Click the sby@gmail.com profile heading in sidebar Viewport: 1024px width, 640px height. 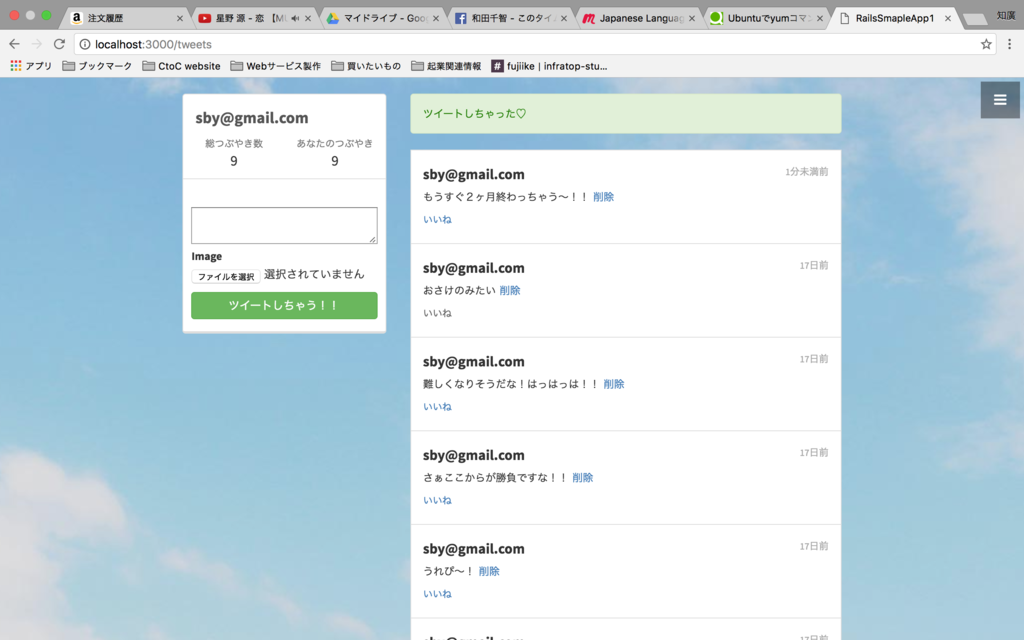(x=251, y=118)
